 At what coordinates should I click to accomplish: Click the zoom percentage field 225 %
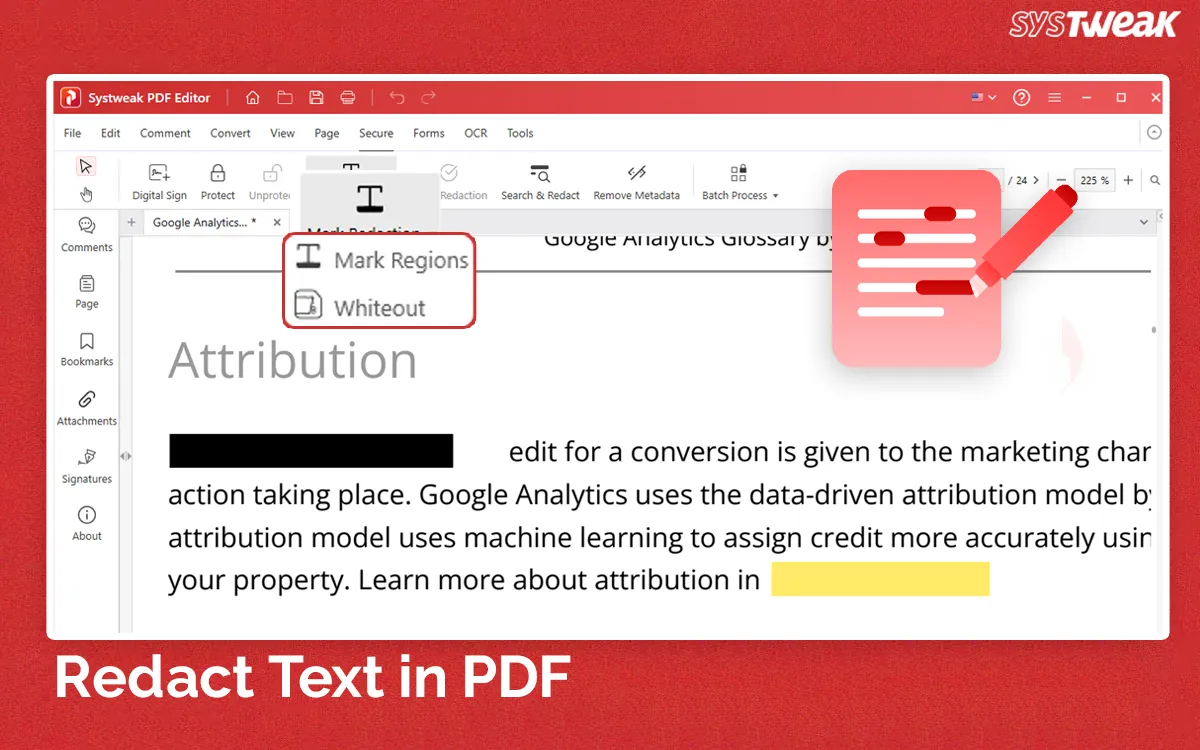pyautogui.click(x=1094, y=180)
